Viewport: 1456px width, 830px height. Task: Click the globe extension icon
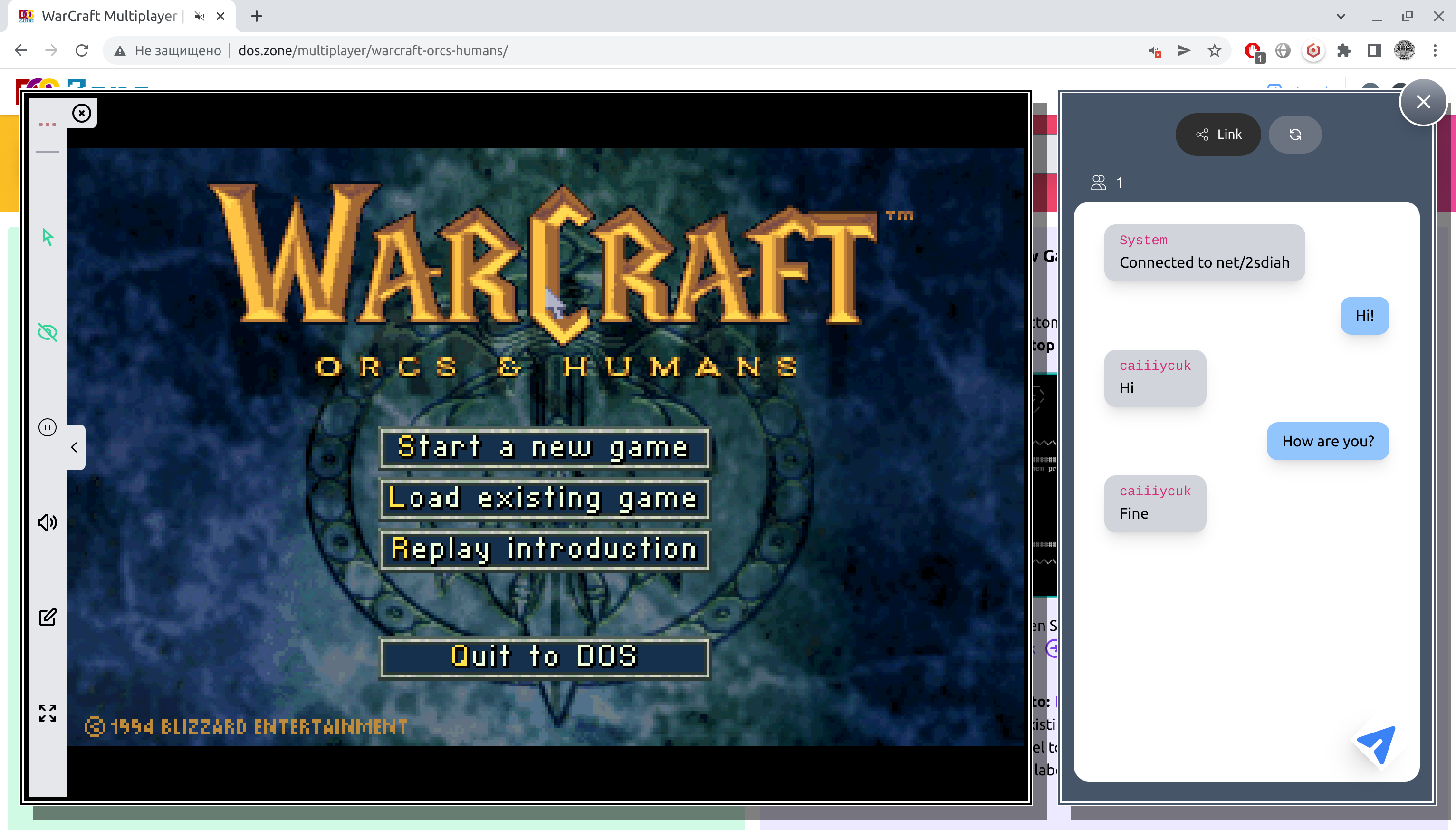(x=1283, y=51)
